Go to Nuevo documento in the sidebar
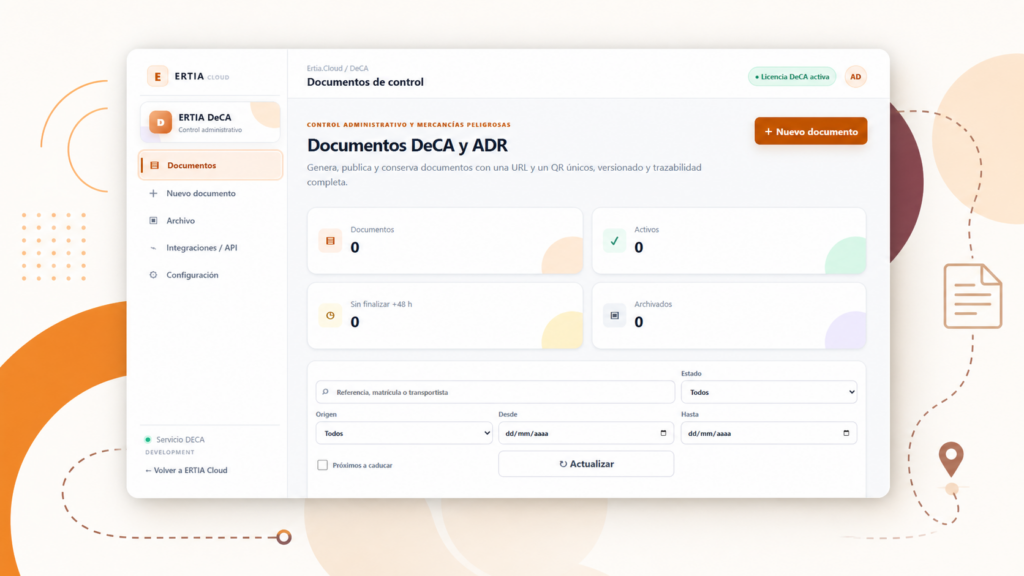 tap(210, 193)
